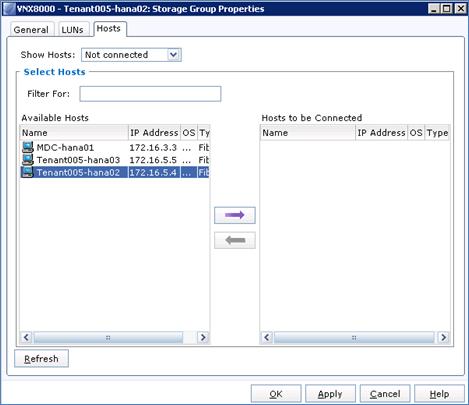Click the Available Hosts horizontal scrollbar thumb
The image size is (469, 405).
tap(108, 337)
